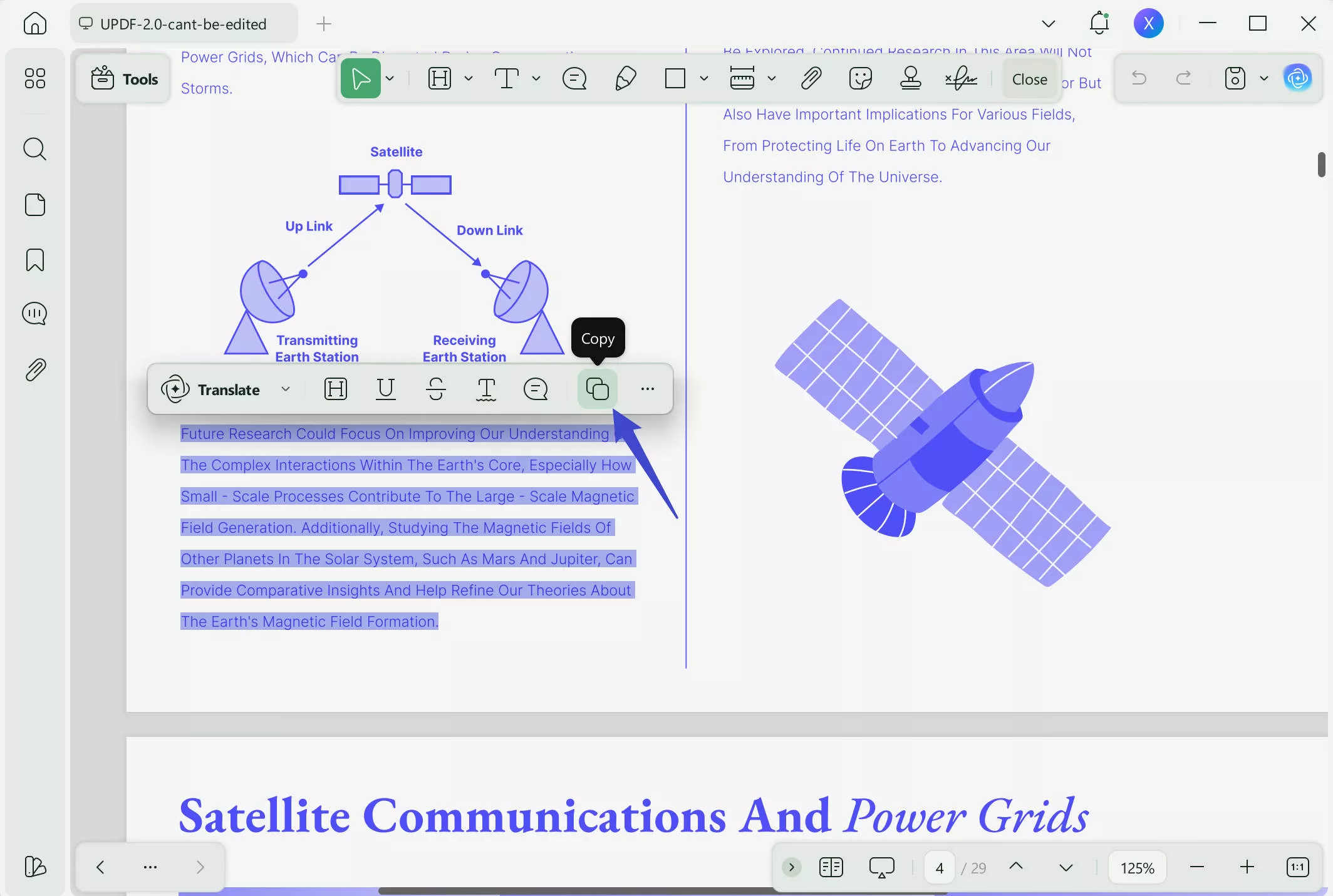Expand the Translate dropdown arrow

click(x=286, y=389)
